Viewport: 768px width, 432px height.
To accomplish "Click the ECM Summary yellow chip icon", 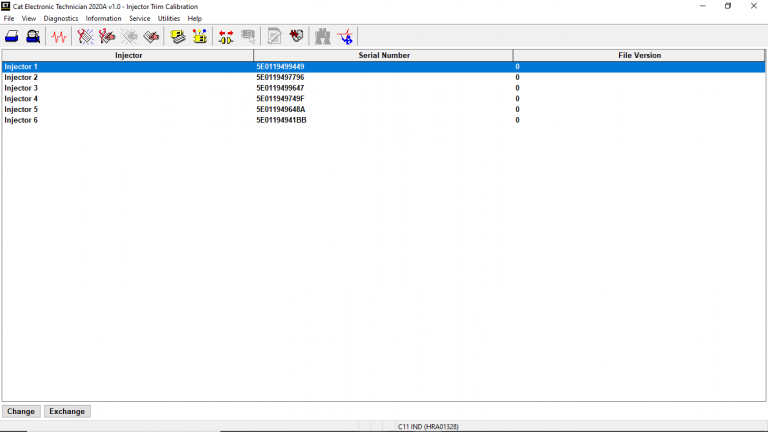I will 178,37.
